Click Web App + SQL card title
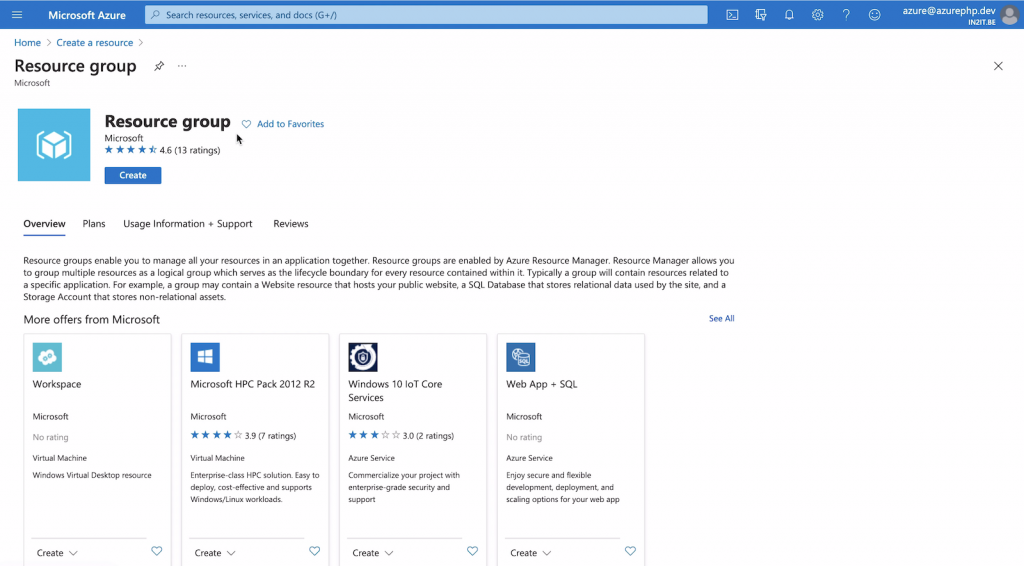The height and width of the screenshot is (566, 1024). (x=541, y=384)
